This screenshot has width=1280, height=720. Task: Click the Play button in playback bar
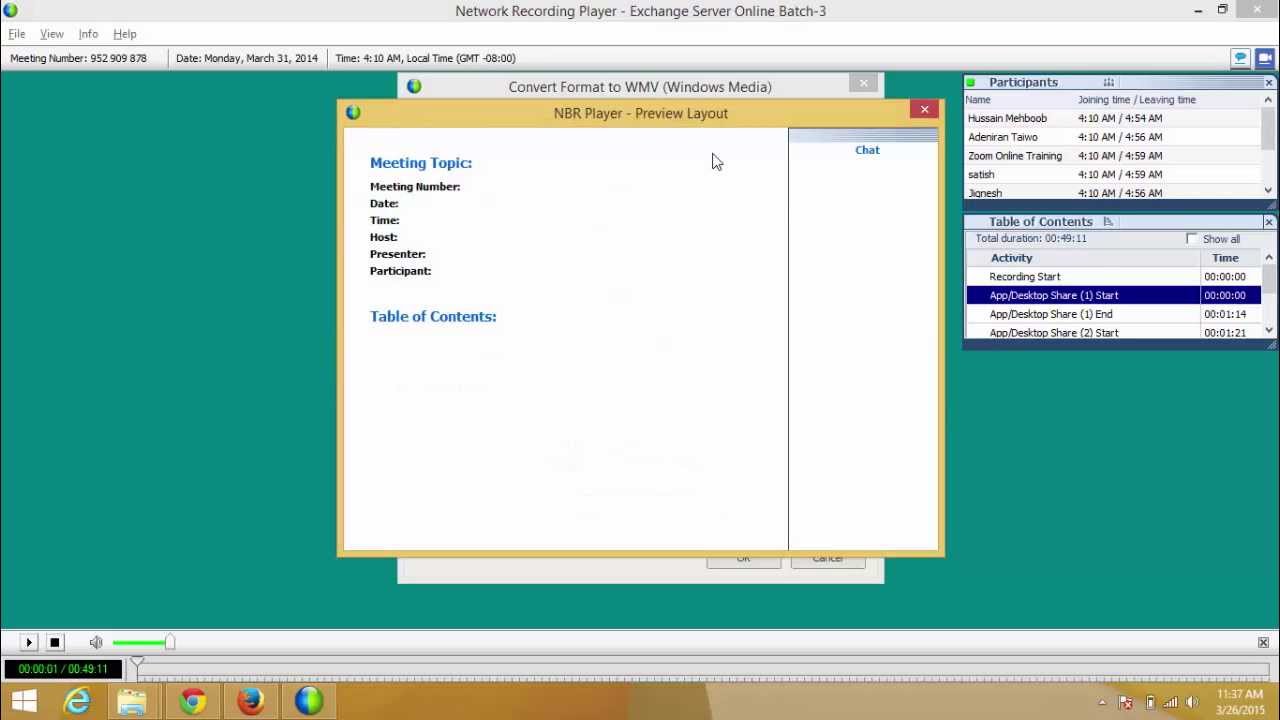(x=29, y=643)
